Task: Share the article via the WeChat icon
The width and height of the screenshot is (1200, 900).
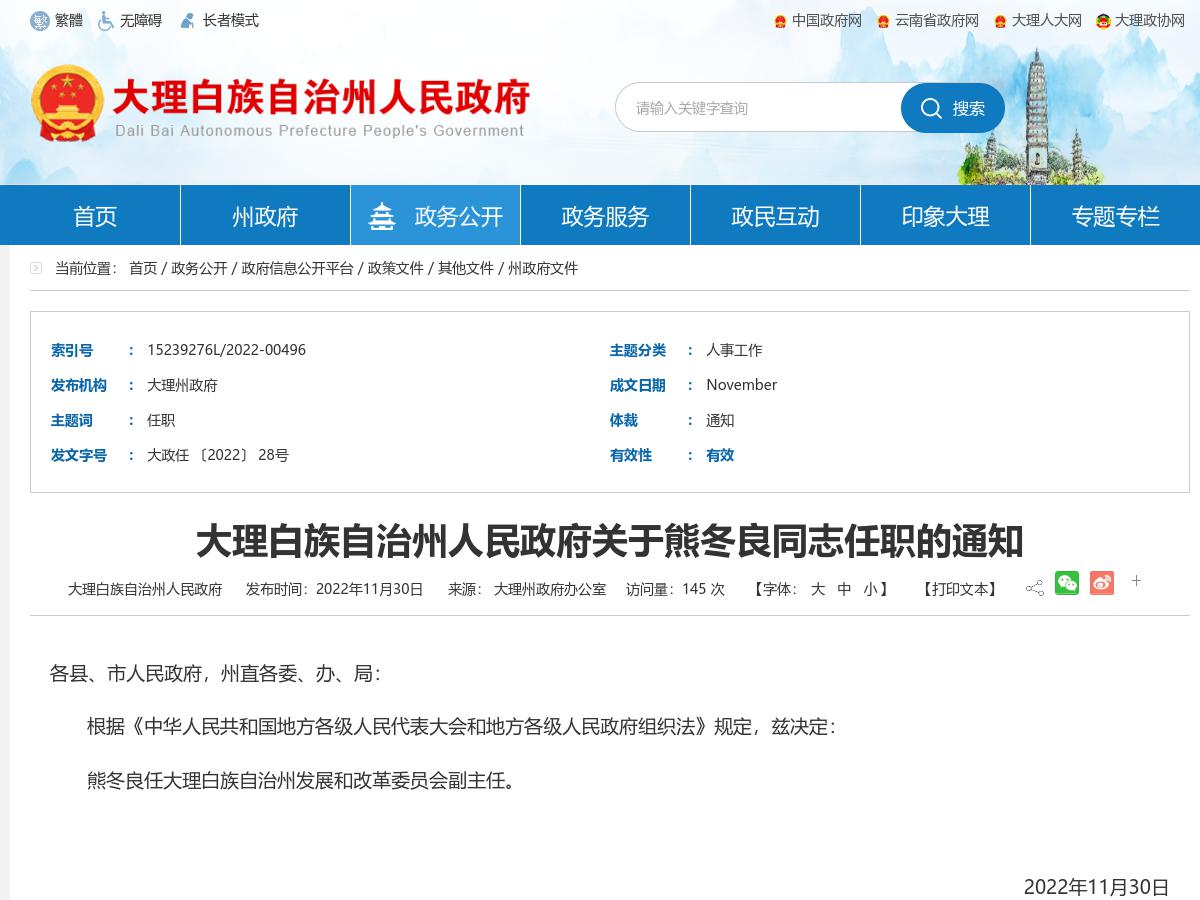Action: click(1067, 583)
